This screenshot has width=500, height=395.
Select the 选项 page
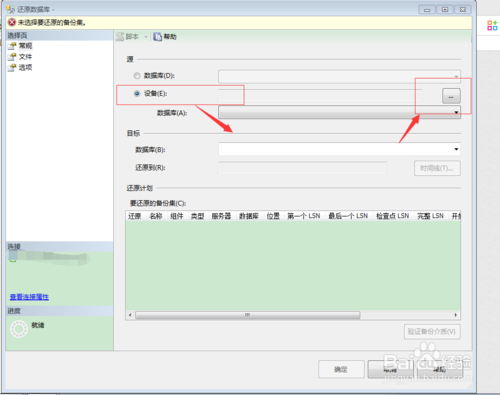(x=25, y=68)
